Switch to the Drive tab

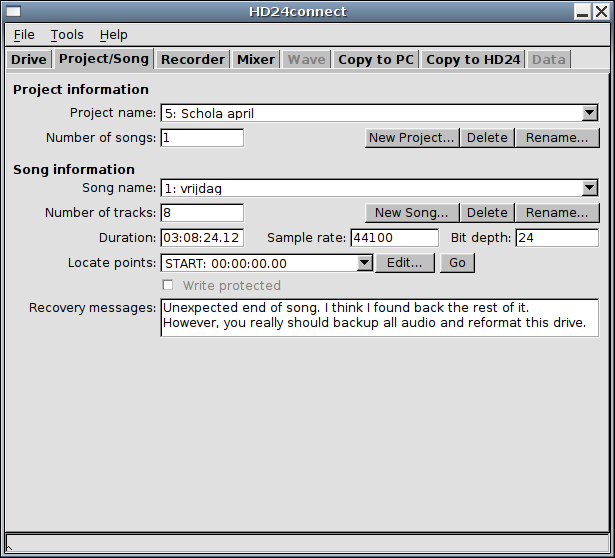(29, 59)
